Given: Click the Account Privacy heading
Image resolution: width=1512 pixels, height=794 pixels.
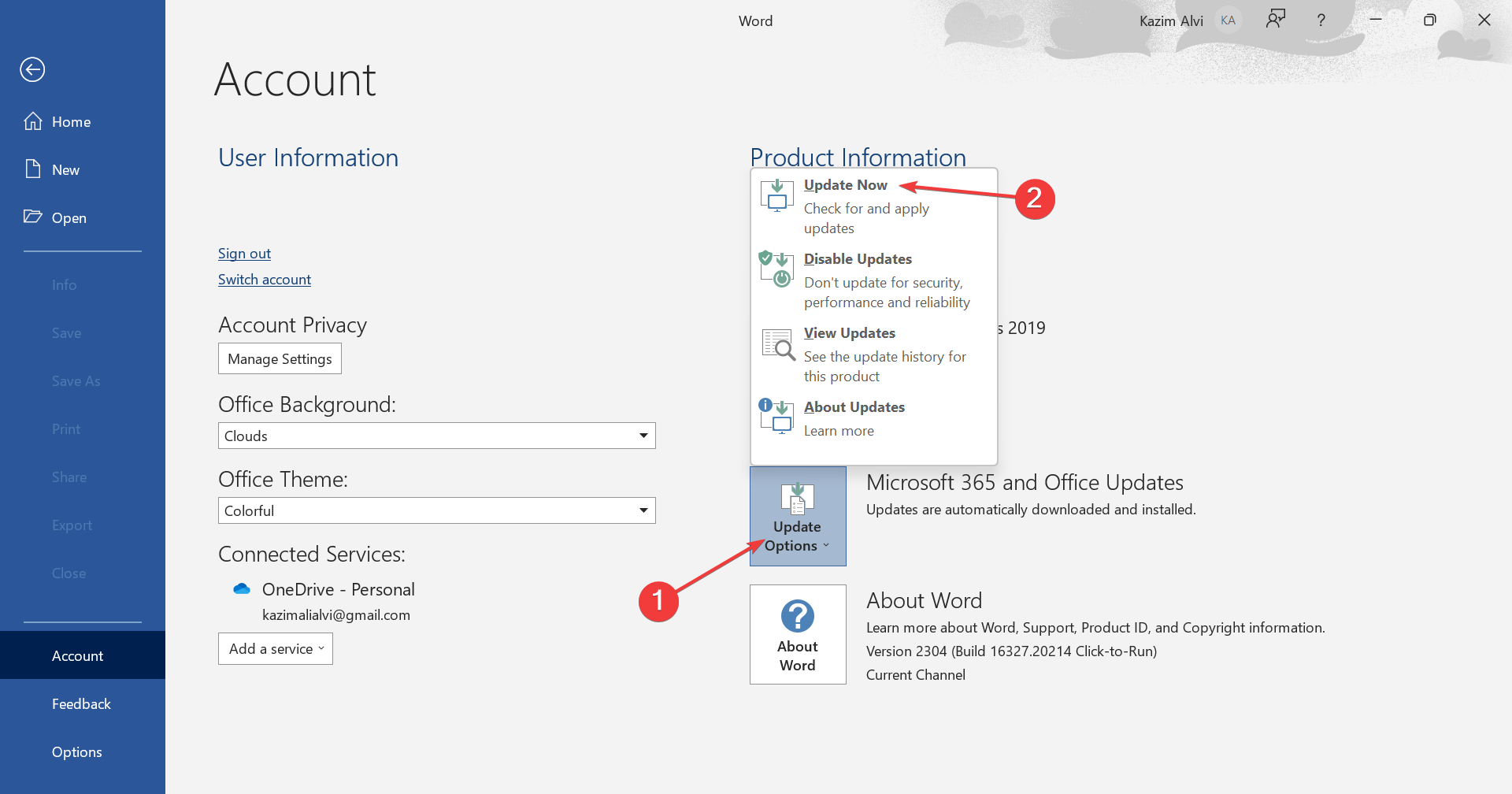Looking at the screenshot, I should point(293,325).
